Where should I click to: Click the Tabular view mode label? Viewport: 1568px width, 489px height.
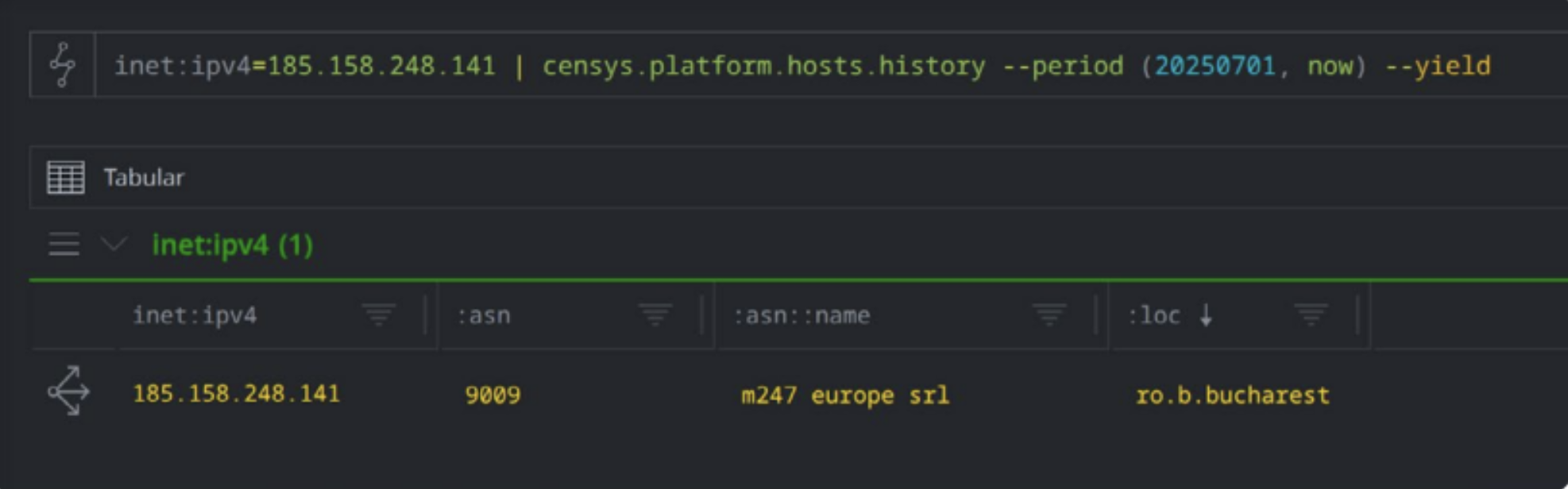click(x=144, y=177)
